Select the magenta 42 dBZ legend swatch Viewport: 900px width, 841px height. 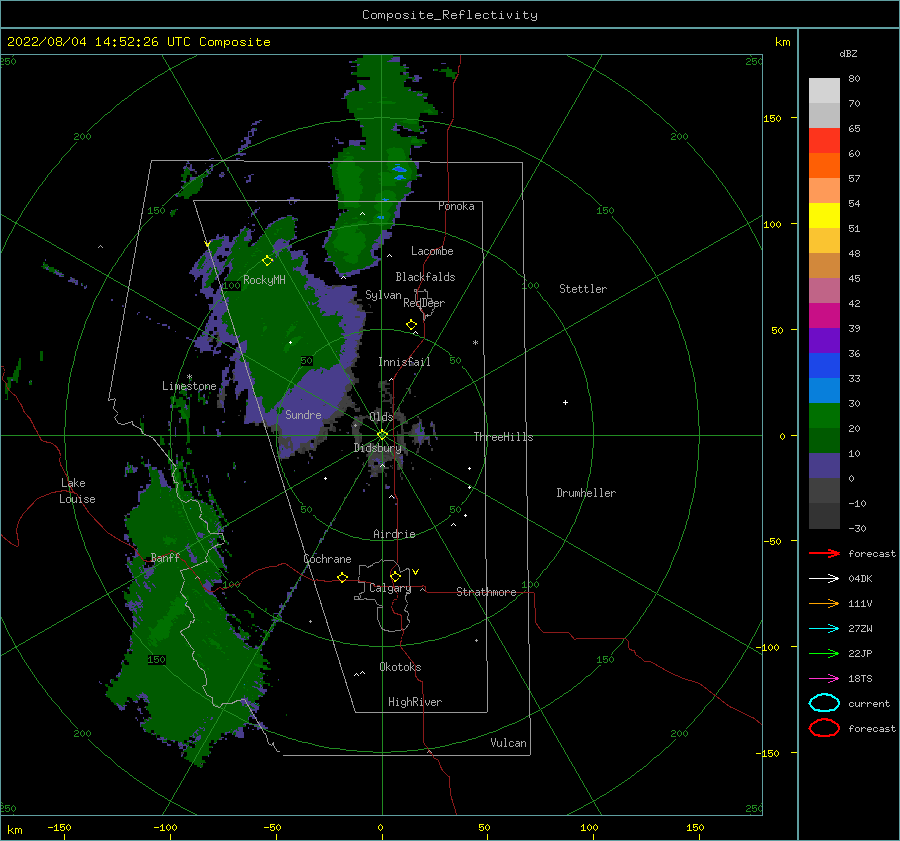(x=824, y=315)
